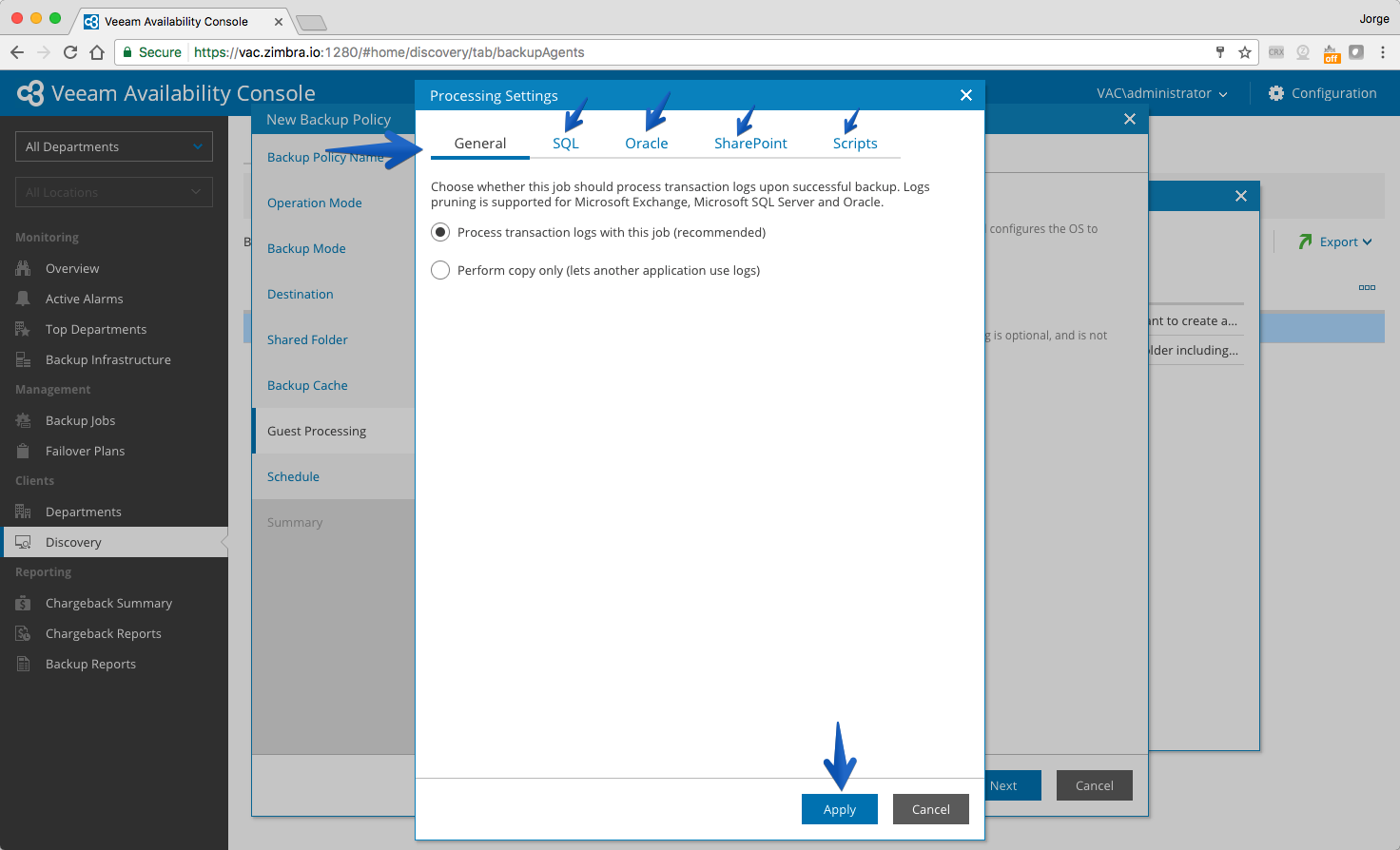
Task: Go to the Shared Folder wizard step
Action: [307, 339]
